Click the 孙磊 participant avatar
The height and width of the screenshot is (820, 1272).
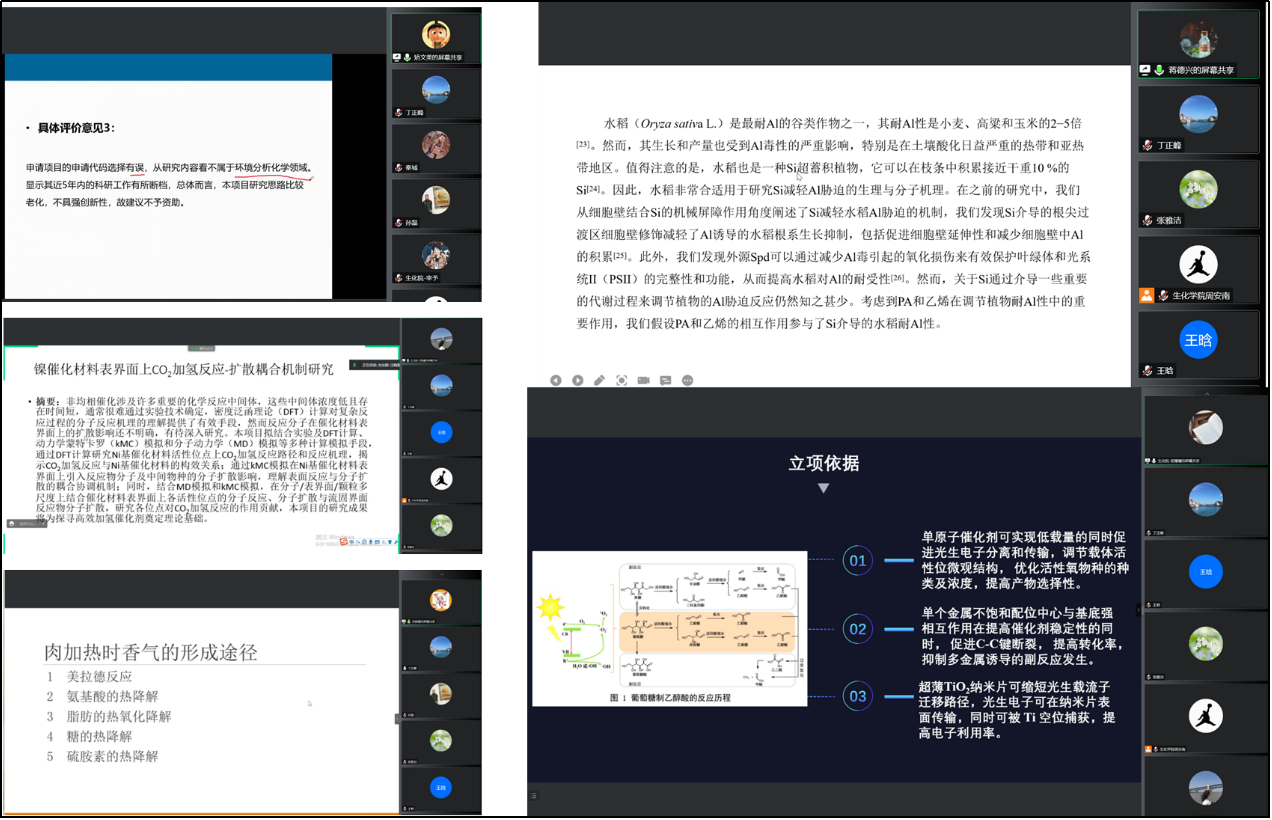(x=435, y=200)
